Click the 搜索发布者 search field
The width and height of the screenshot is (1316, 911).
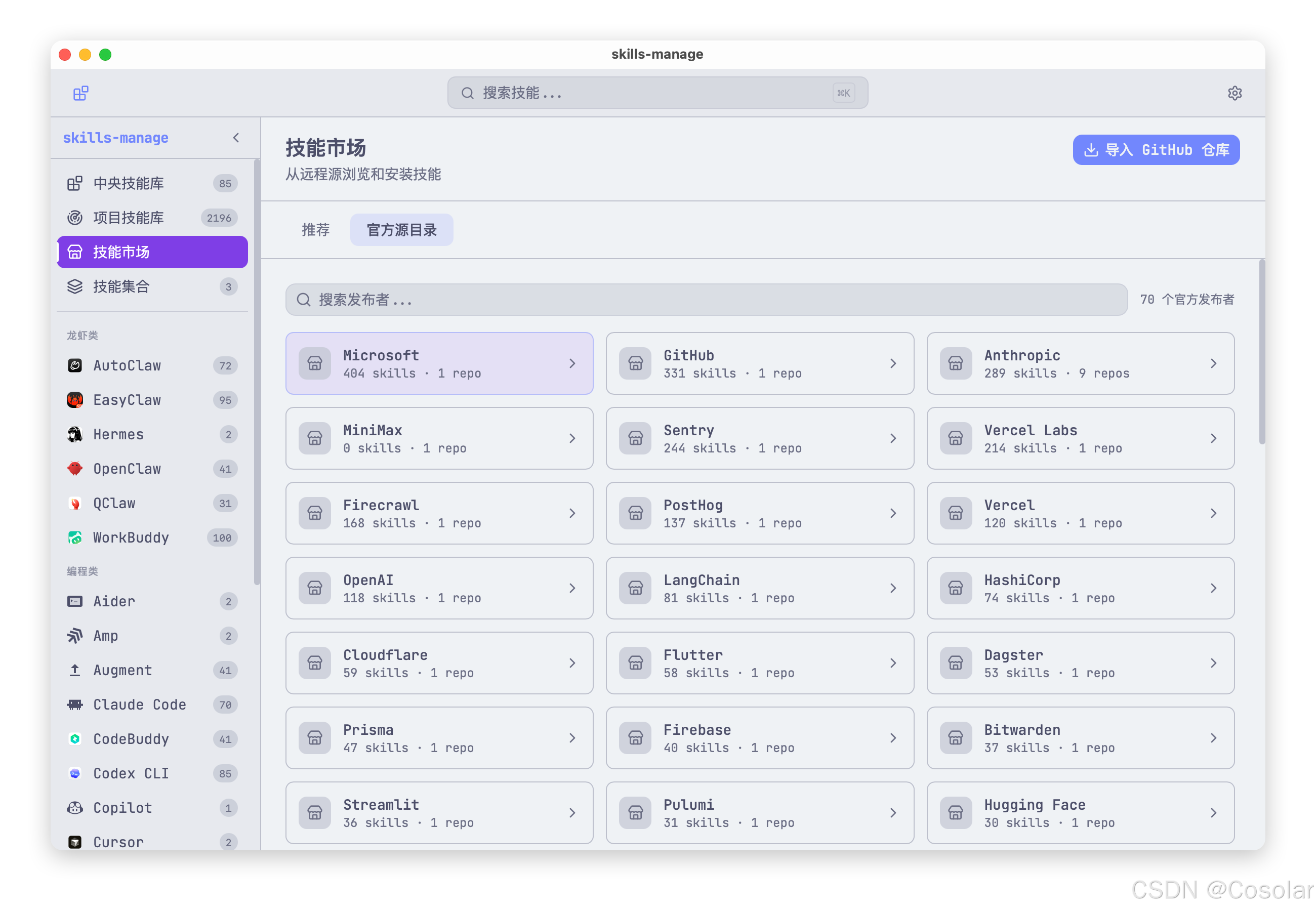(x=707, y=300)
